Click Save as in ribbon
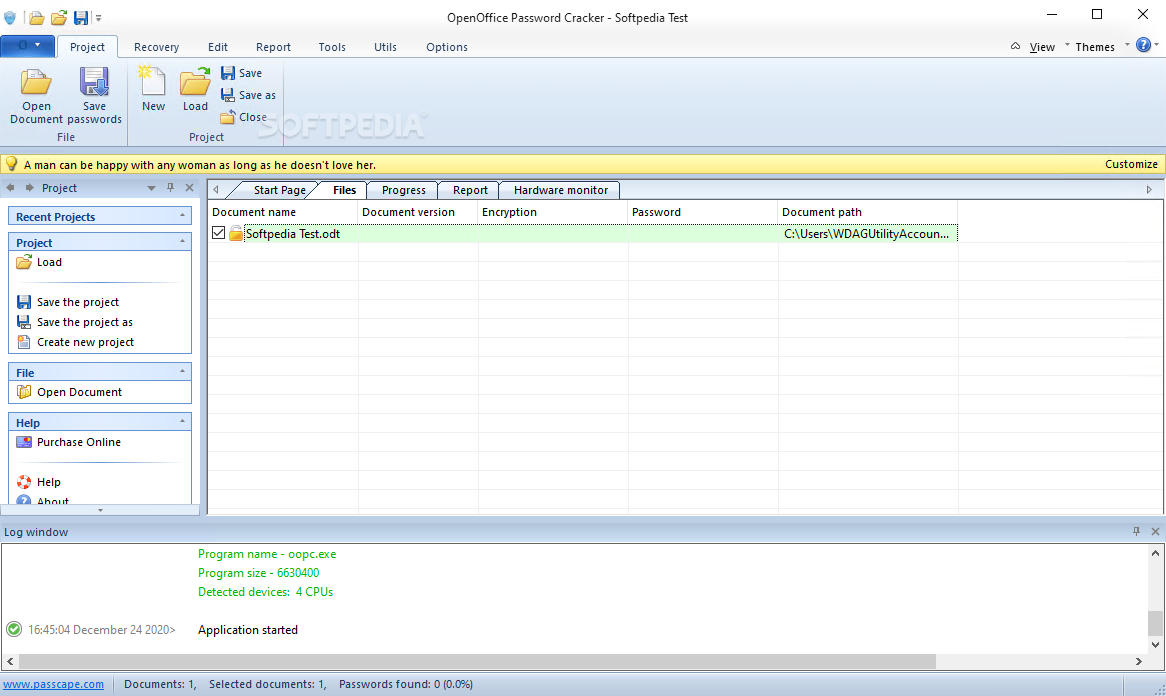This screenshot has width=1166, height=696. [248, 95]
